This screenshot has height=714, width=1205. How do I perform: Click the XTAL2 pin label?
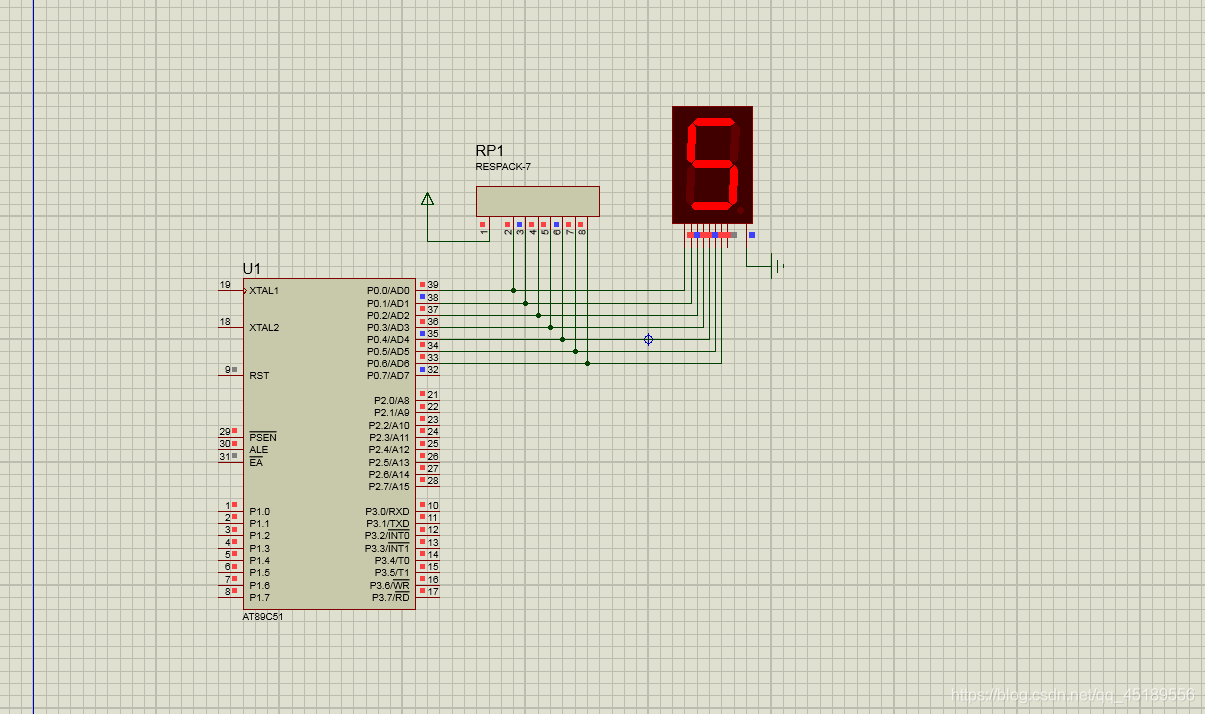pyautogui.click(x=264, y=327)
